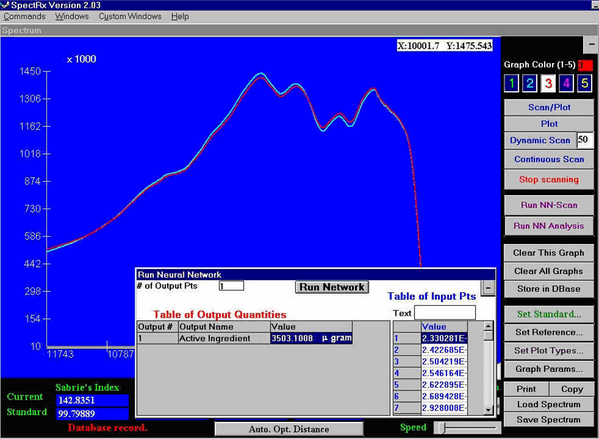Click the Value header in input table
The height and width of the screenshot is (439, 599).
click(x=444, y=327)
